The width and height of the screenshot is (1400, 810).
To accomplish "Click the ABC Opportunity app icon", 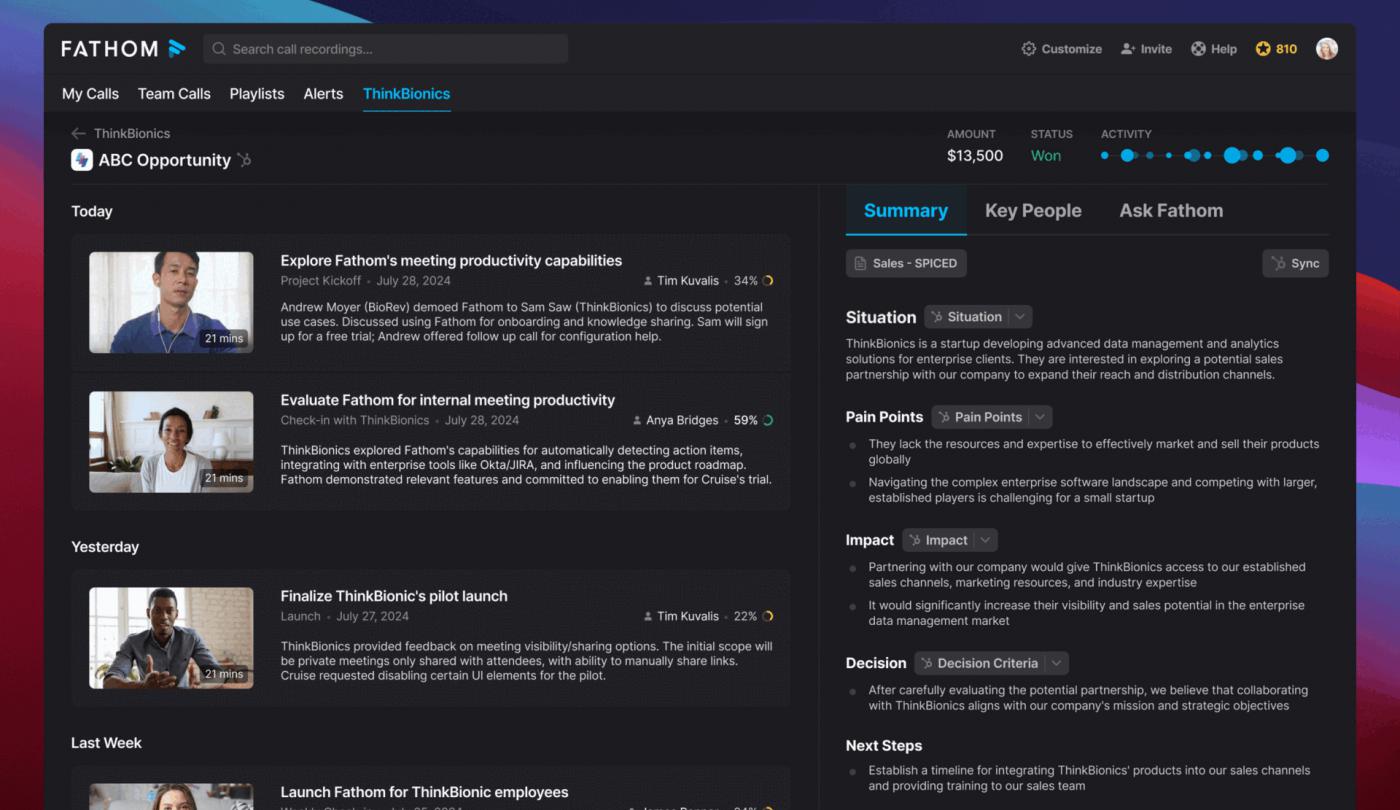I will tap(82, 160).
